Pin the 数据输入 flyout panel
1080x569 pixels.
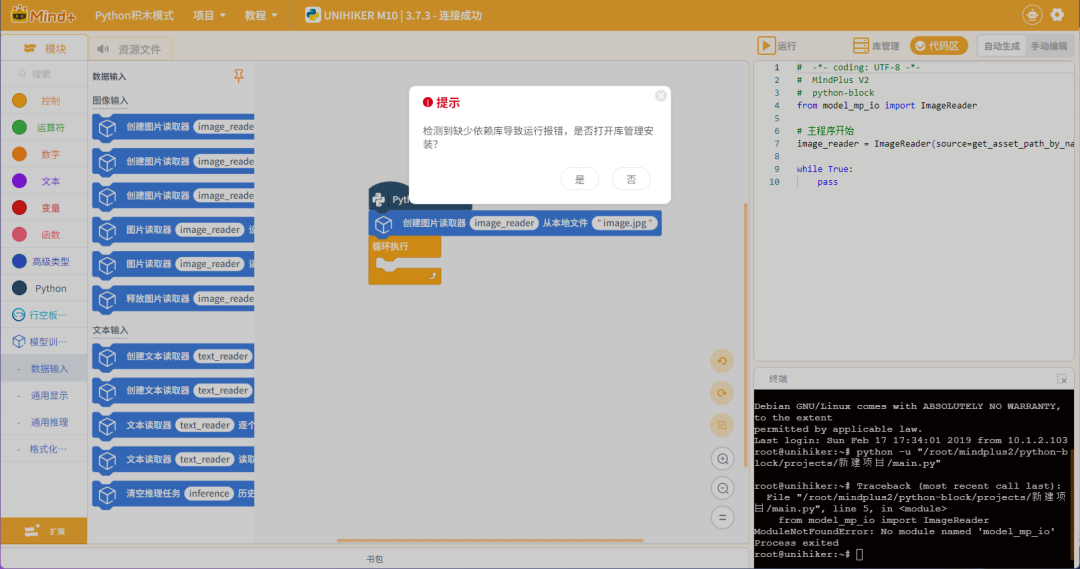[x=238, y=76]
